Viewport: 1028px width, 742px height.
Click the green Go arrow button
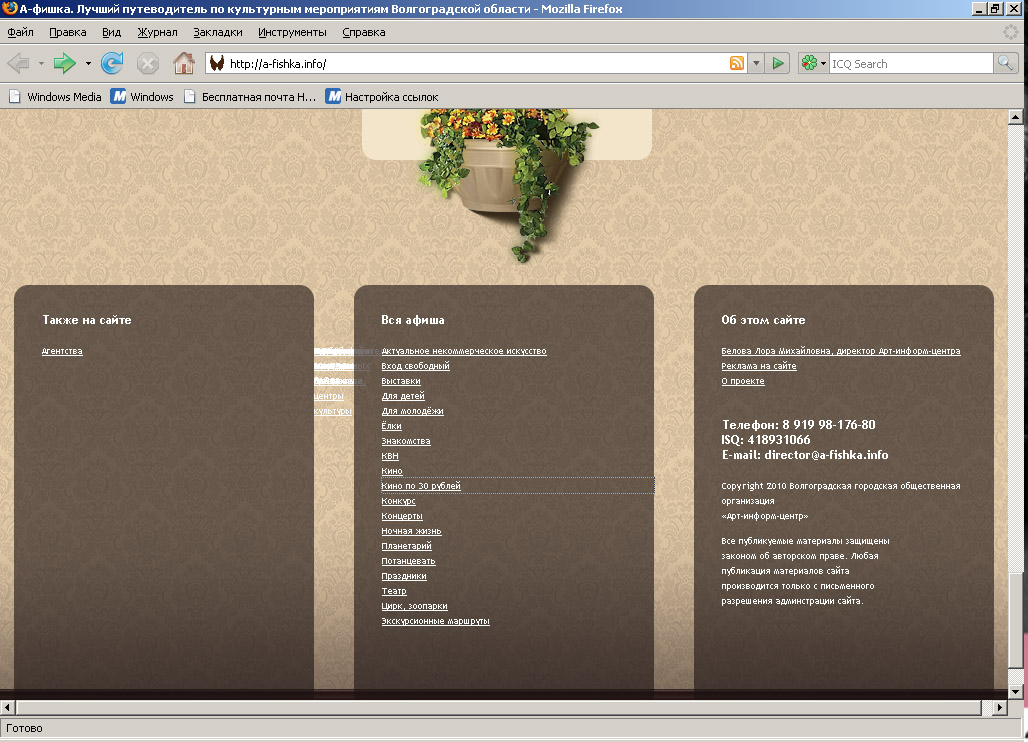[778, 64]
